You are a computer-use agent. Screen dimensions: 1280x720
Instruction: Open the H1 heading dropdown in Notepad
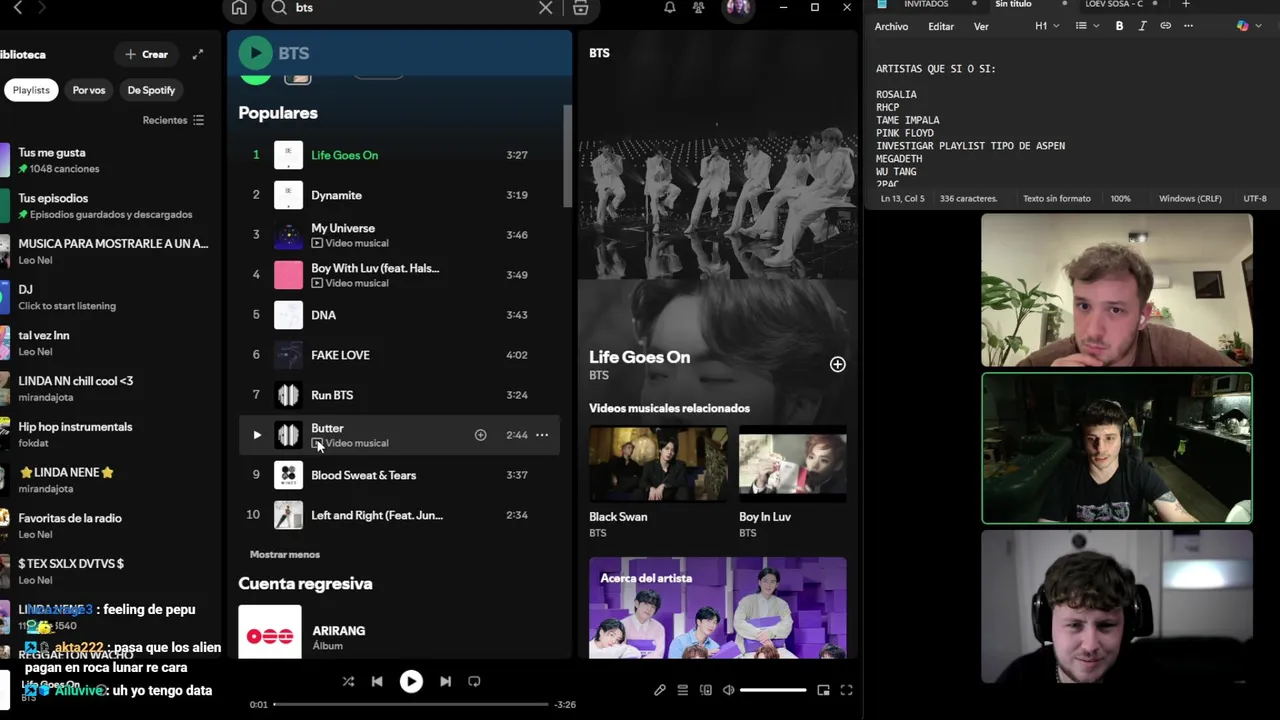1047,26
